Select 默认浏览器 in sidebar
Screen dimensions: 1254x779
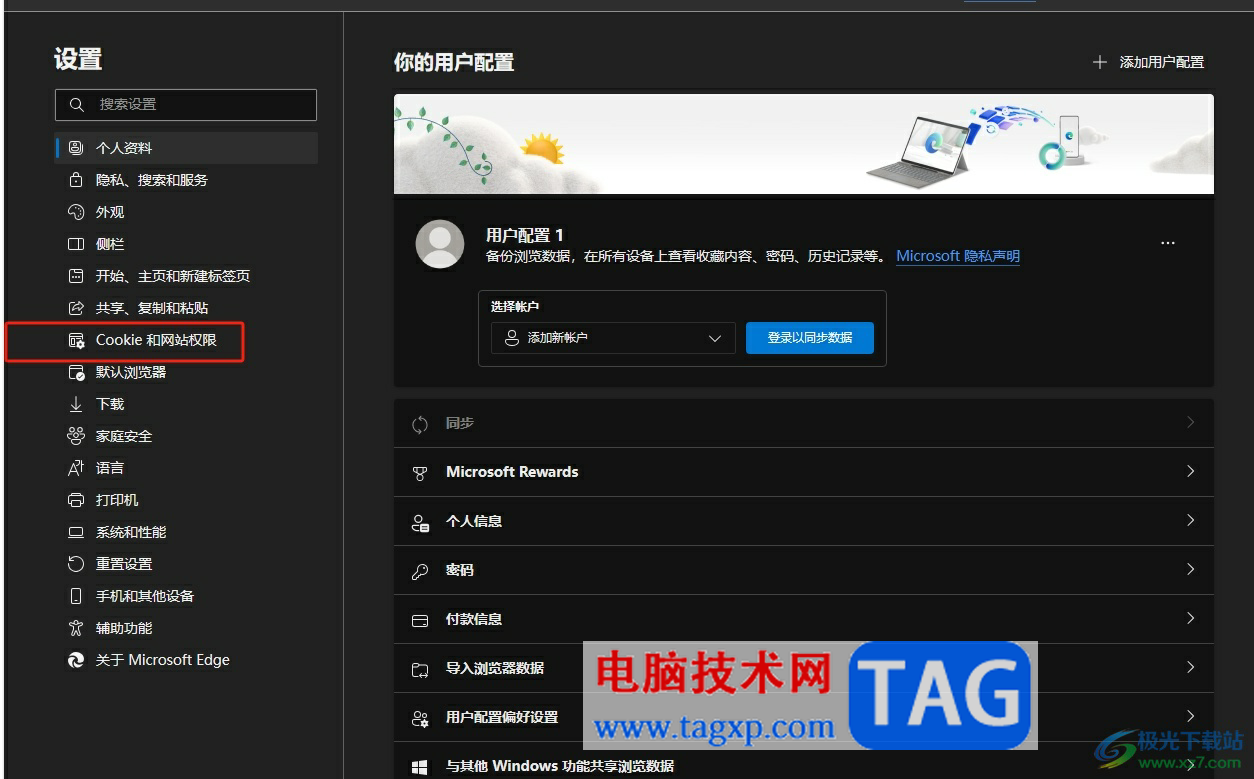pyautogui.click(x=186, y=372)
